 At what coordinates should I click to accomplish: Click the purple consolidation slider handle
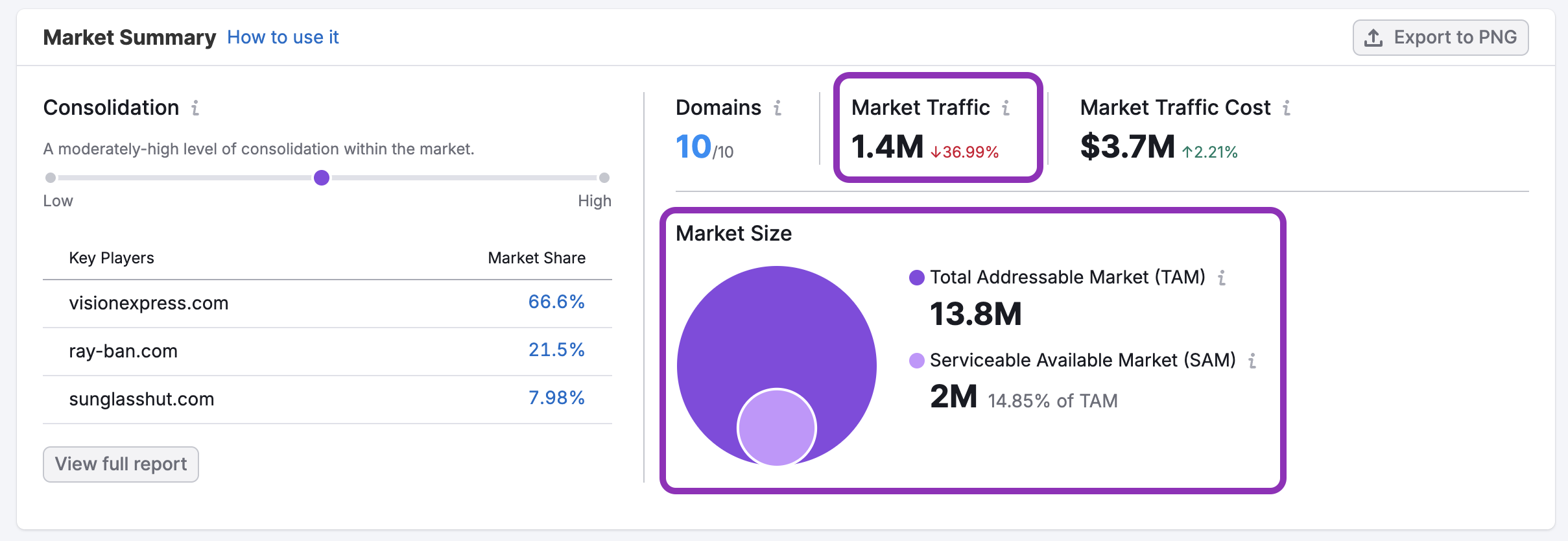point(322,178)
